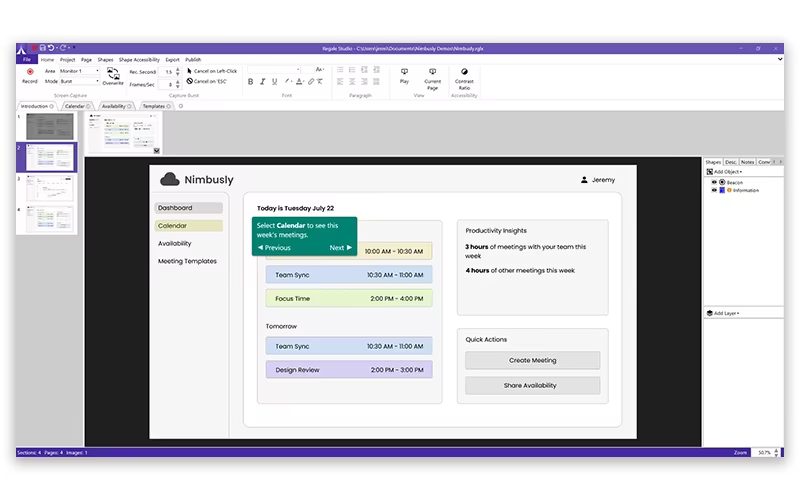Screen dimensions: 800x500
Task: Expand the Add Object dropdown
Action: pos(724,172)
